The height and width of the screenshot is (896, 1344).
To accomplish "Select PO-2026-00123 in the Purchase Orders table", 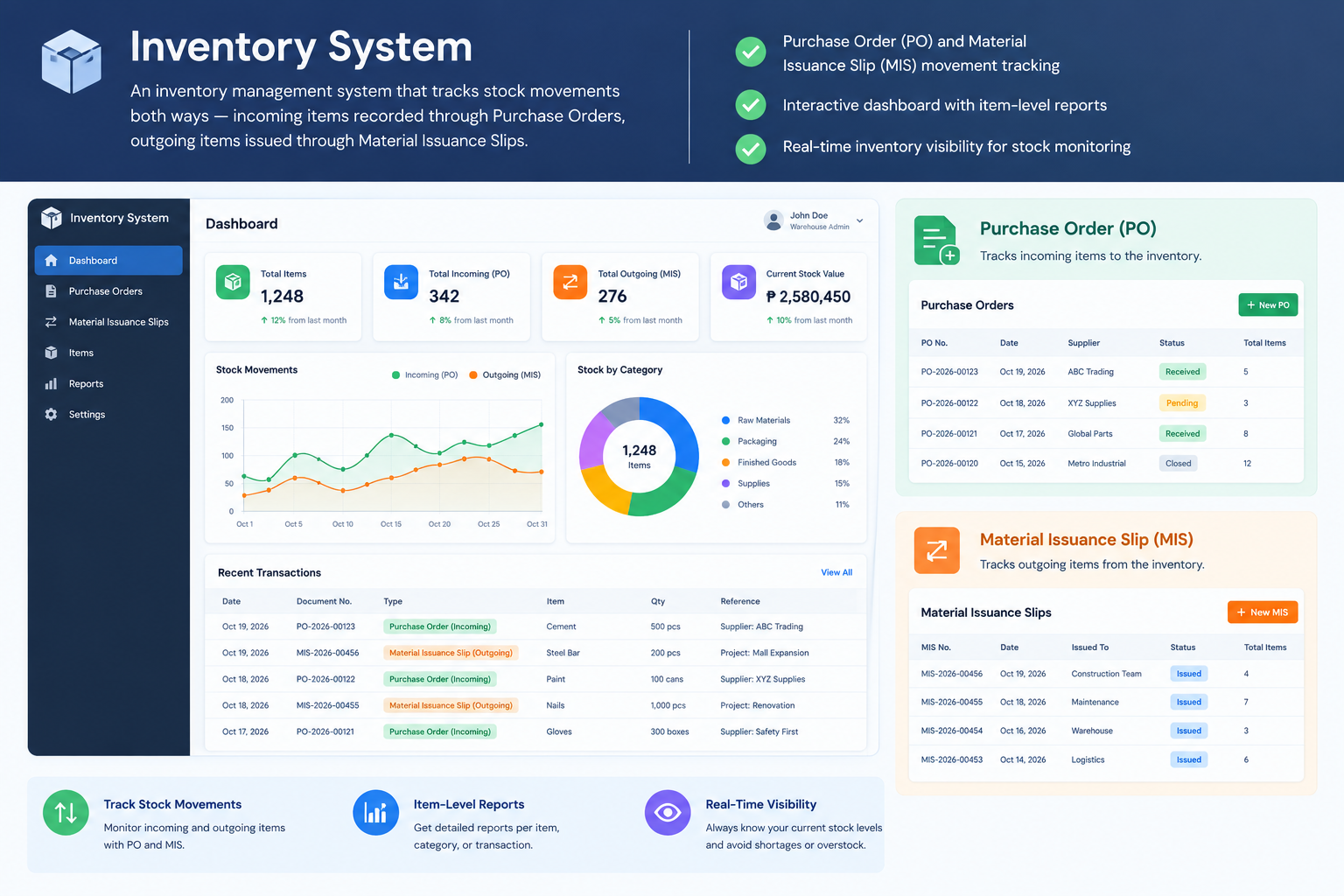I will (x=949, y=372).
